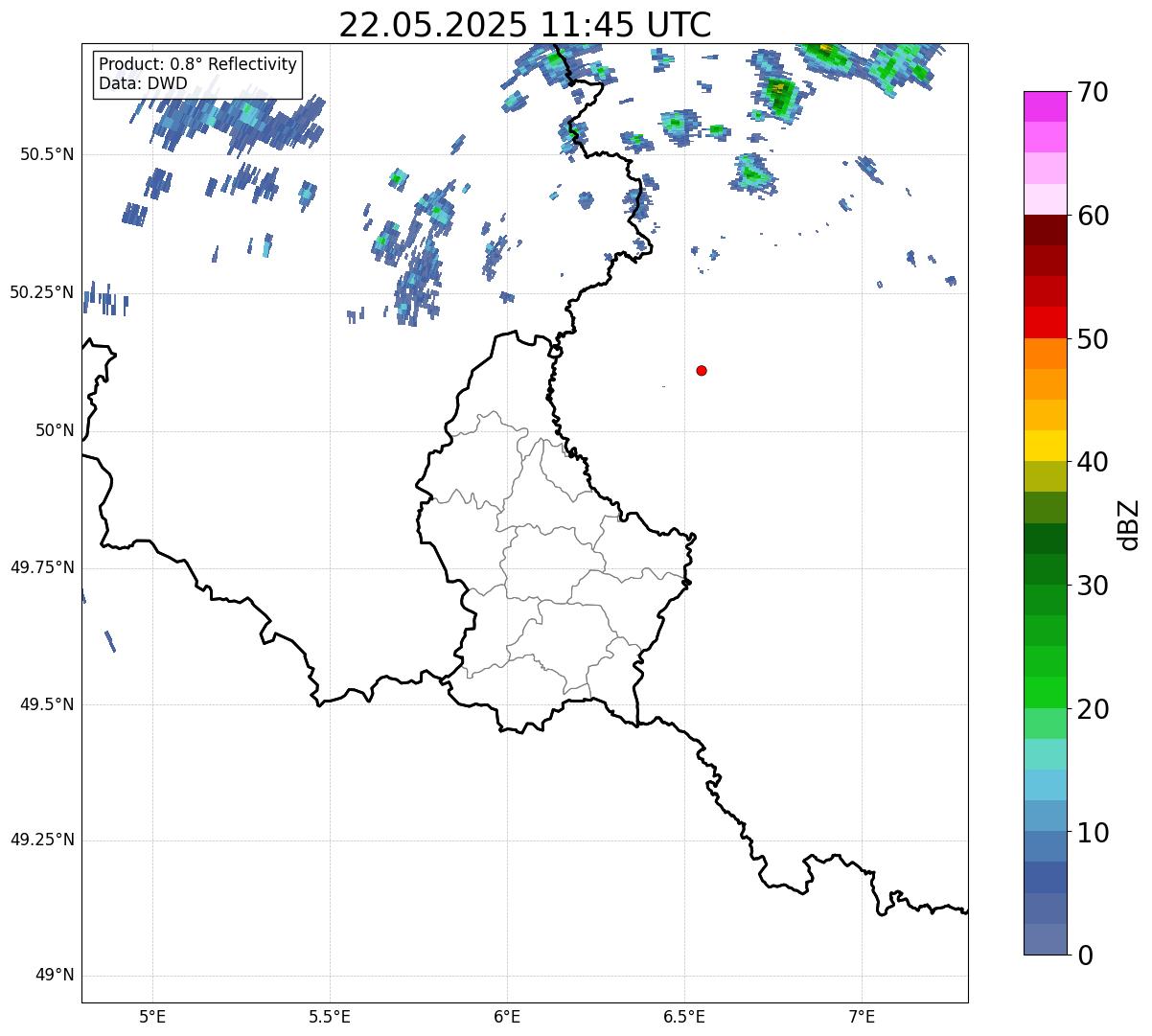Click the "Product: 0.8° Reflectivity" text
The height and width of the screenshot is (1036, 1152).
(198, 64)
